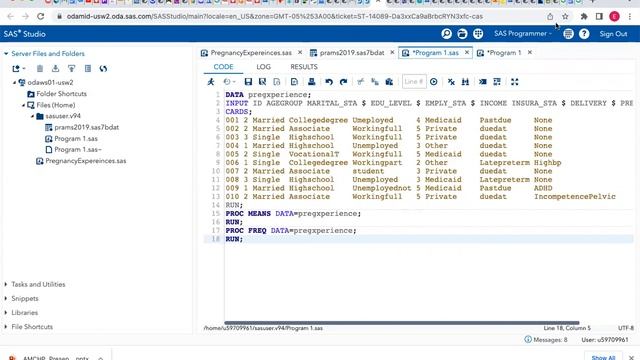The image size is (640, 360).
Task: Expand the Tasks and Utilities section
Action: (x=6, y=284)
